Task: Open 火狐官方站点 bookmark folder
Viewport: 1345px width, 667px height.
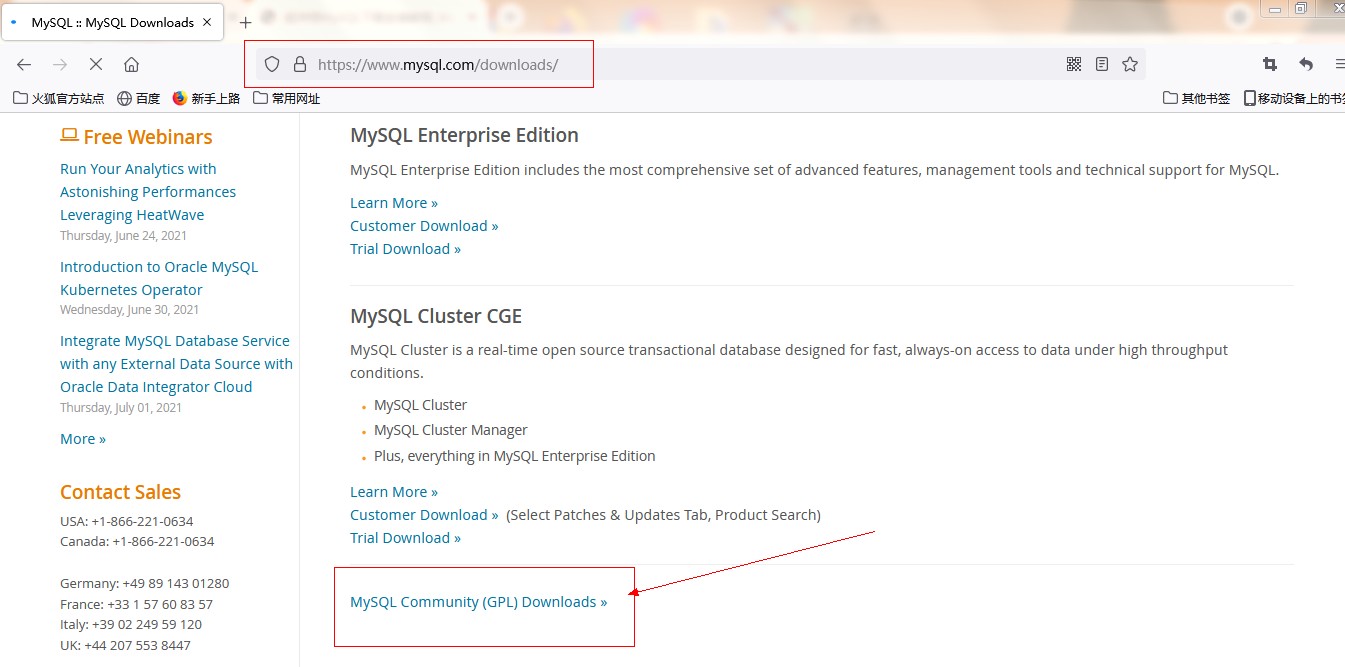Action: 59,98
